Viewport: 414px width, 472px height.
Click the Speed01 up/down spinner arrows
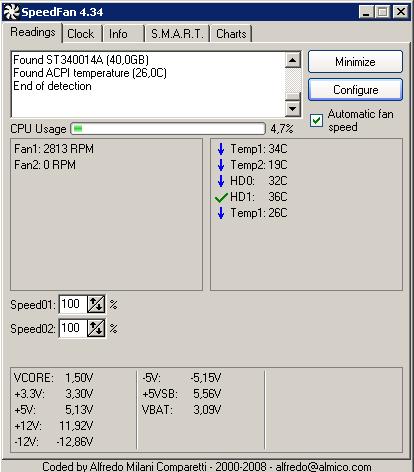tap(96, 304)
